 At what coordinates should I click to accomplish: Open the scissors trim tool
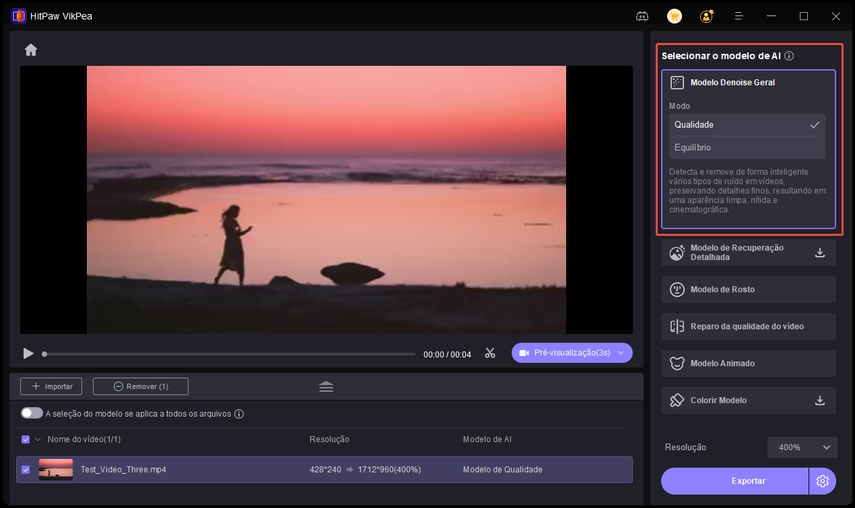(490, 353)
